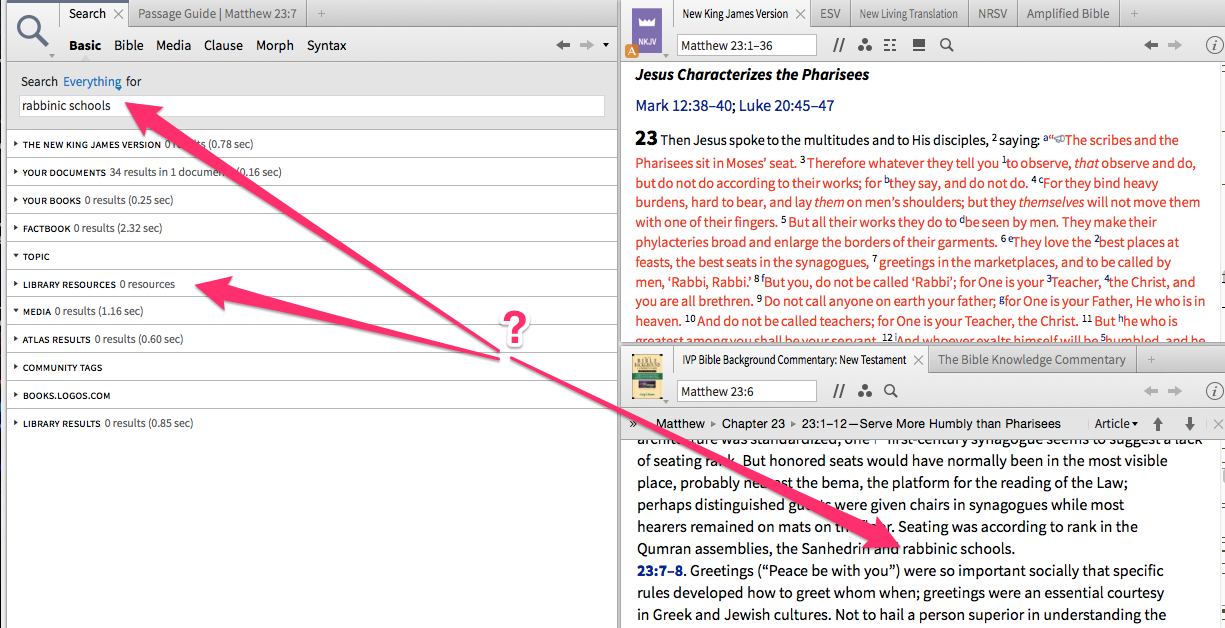The width and height of the screenshot is (1225, 628).
Task: Switch to New Living Translation tab
Action: pyautogui.click(x=909, y=14)
